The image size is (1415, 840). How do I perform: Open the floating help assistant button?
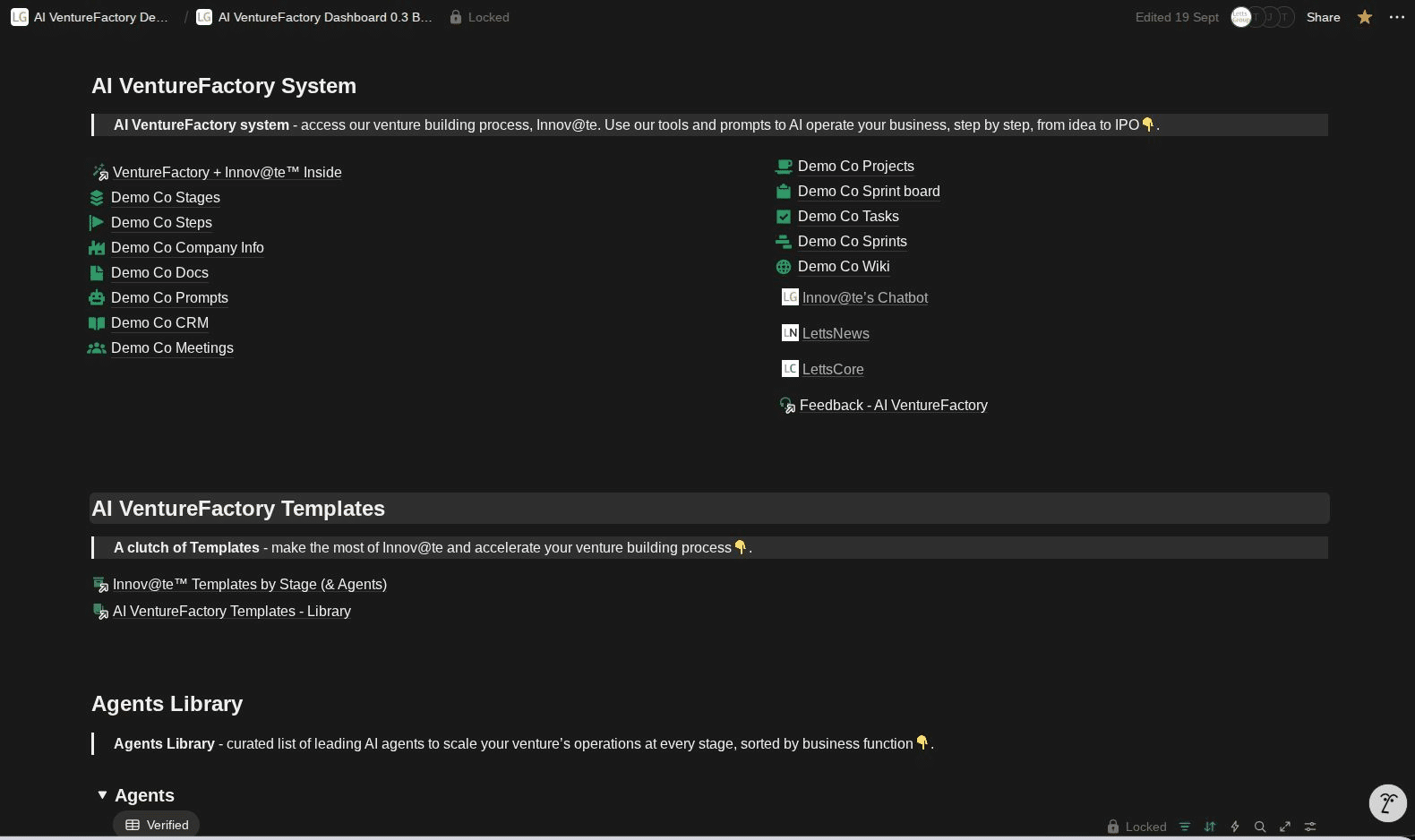coord(1387,802)
